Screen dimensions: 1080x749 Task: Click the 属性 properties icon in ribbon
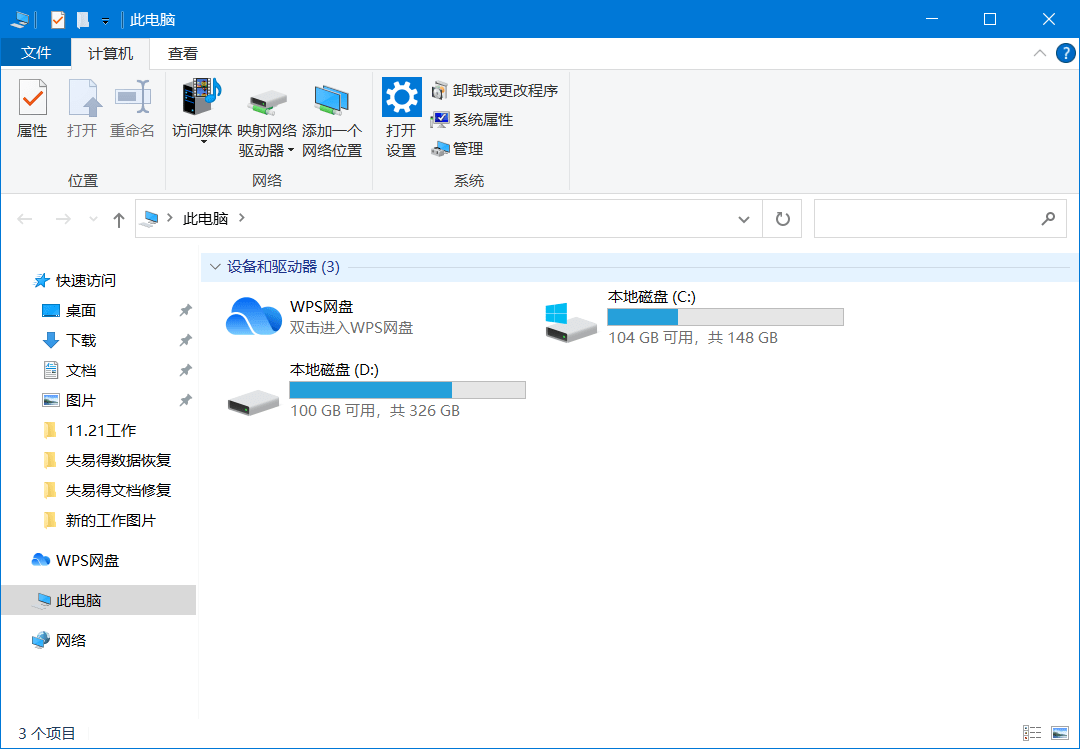click(x=32, y=108)
